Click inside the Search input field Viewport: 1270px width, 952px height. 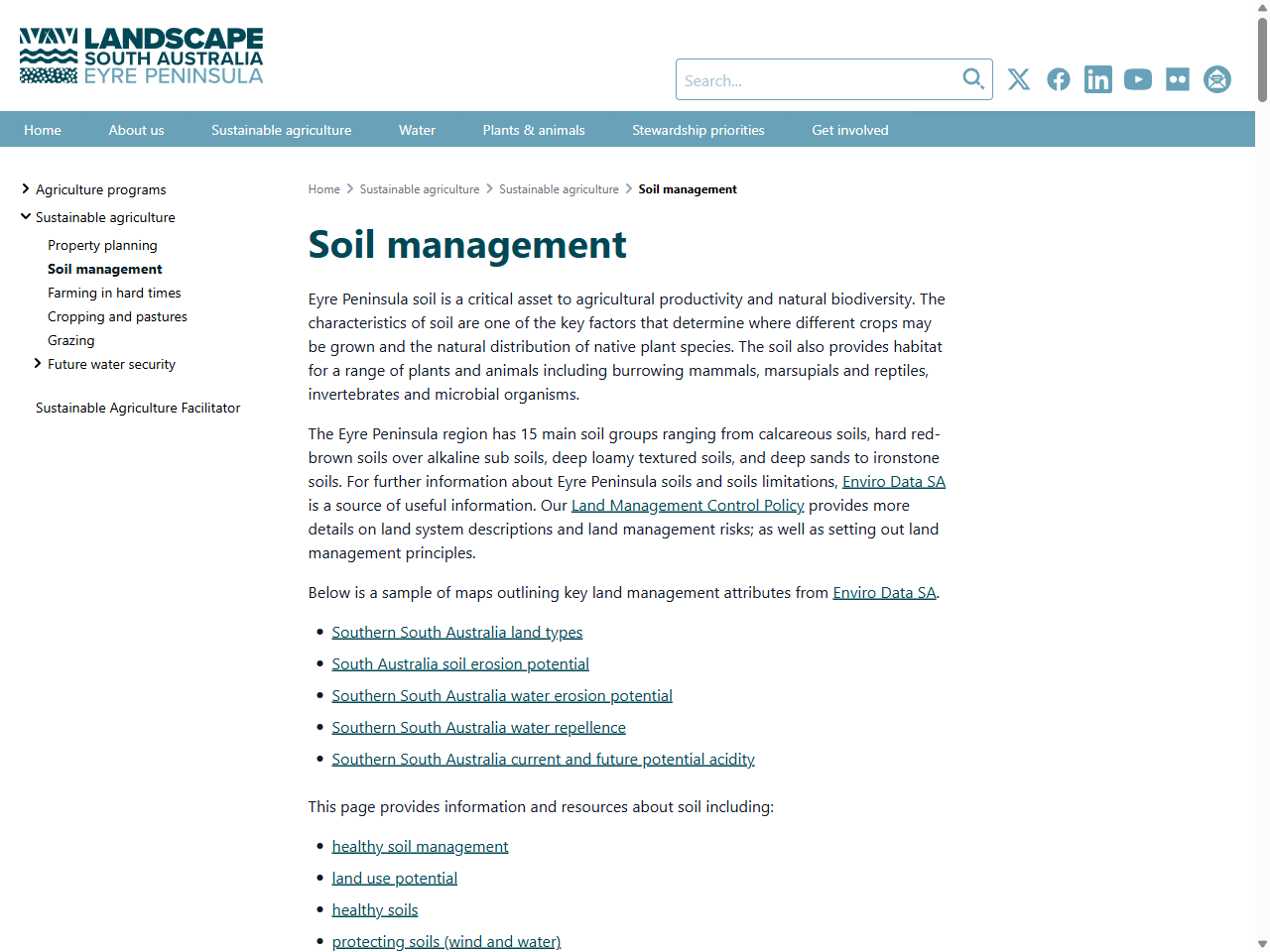coord(824,79)
